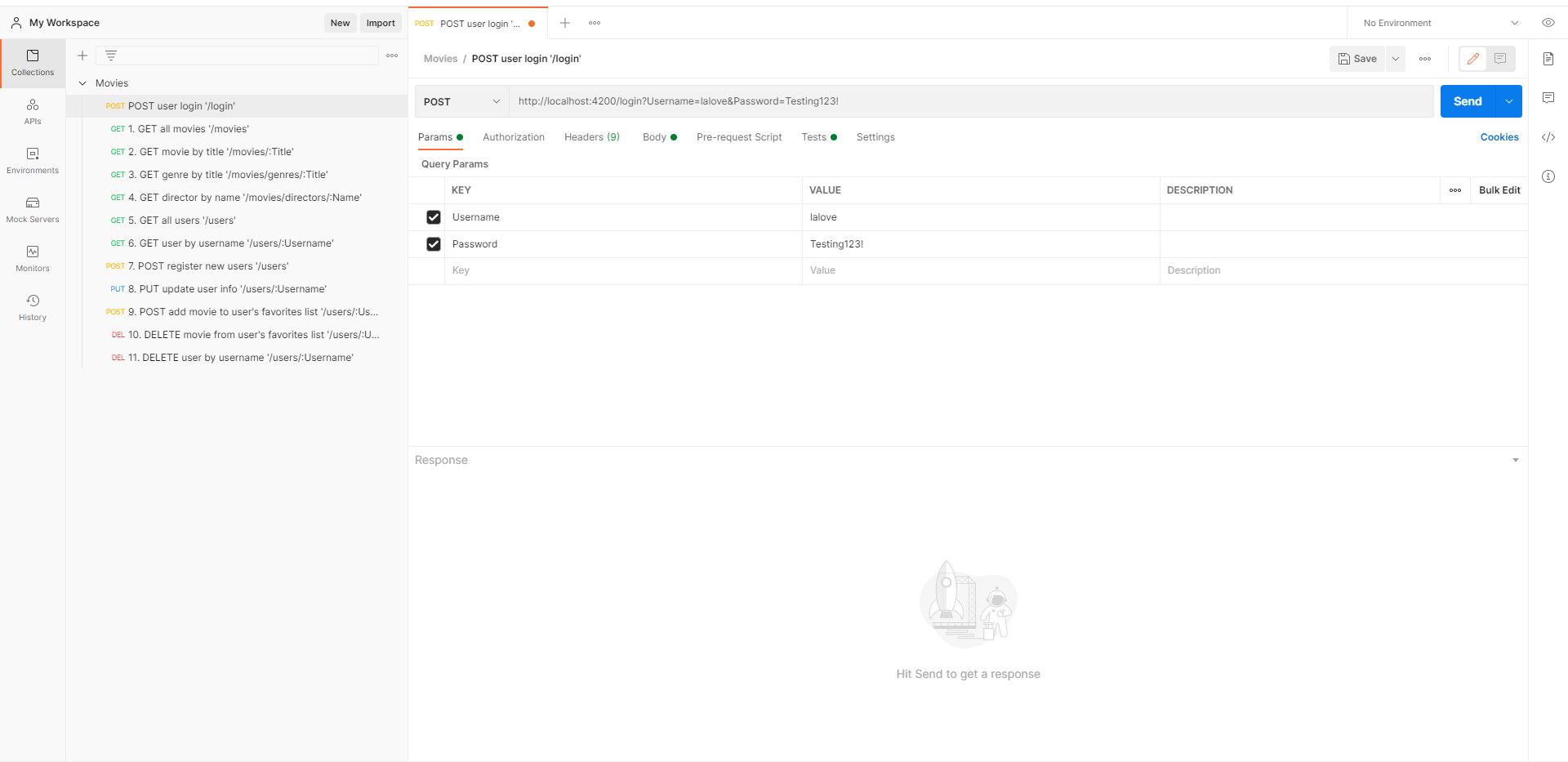Open the APIs section in sidebar

[x=32, y=110]
